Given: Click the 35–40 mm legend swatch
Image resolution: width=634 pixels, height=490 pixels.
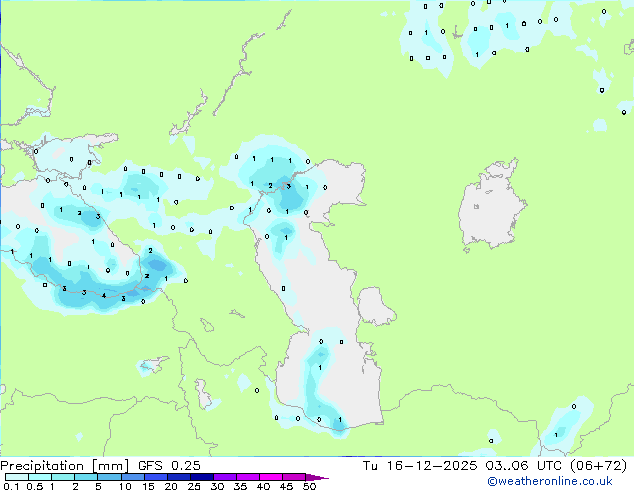Looking at the screenshot, I should 248,477.
